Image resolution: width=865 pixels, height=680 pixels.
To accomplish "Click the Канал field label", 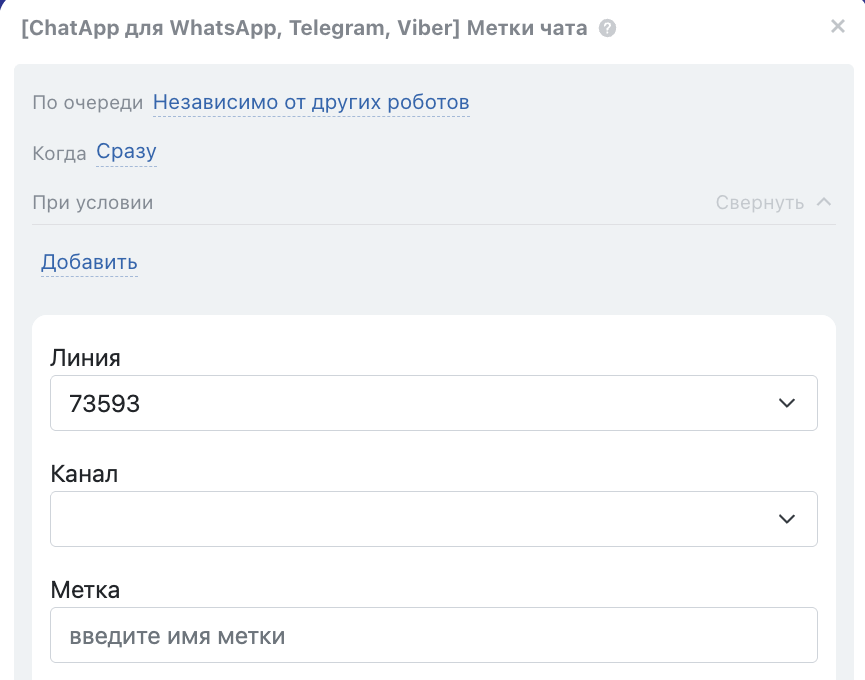I will 84,474.
